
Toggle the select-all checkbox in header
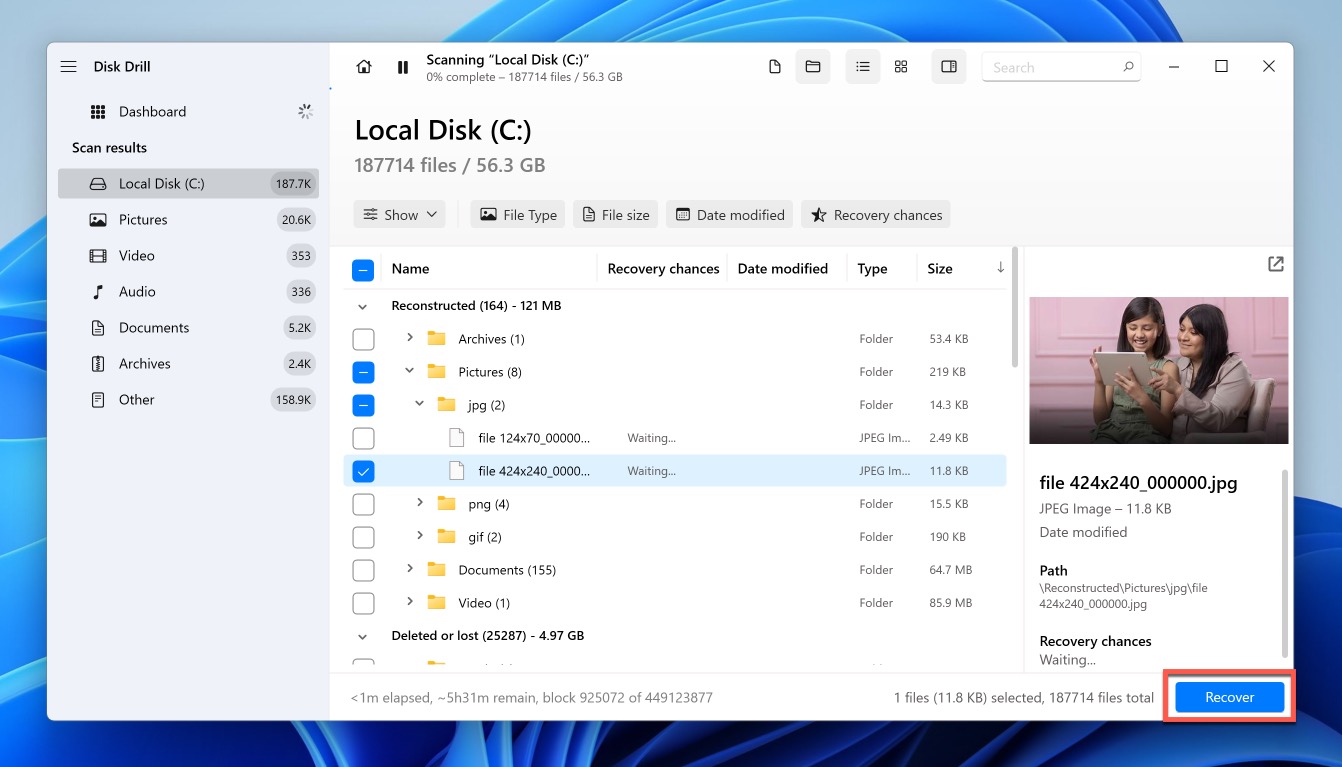click(363, 269)
